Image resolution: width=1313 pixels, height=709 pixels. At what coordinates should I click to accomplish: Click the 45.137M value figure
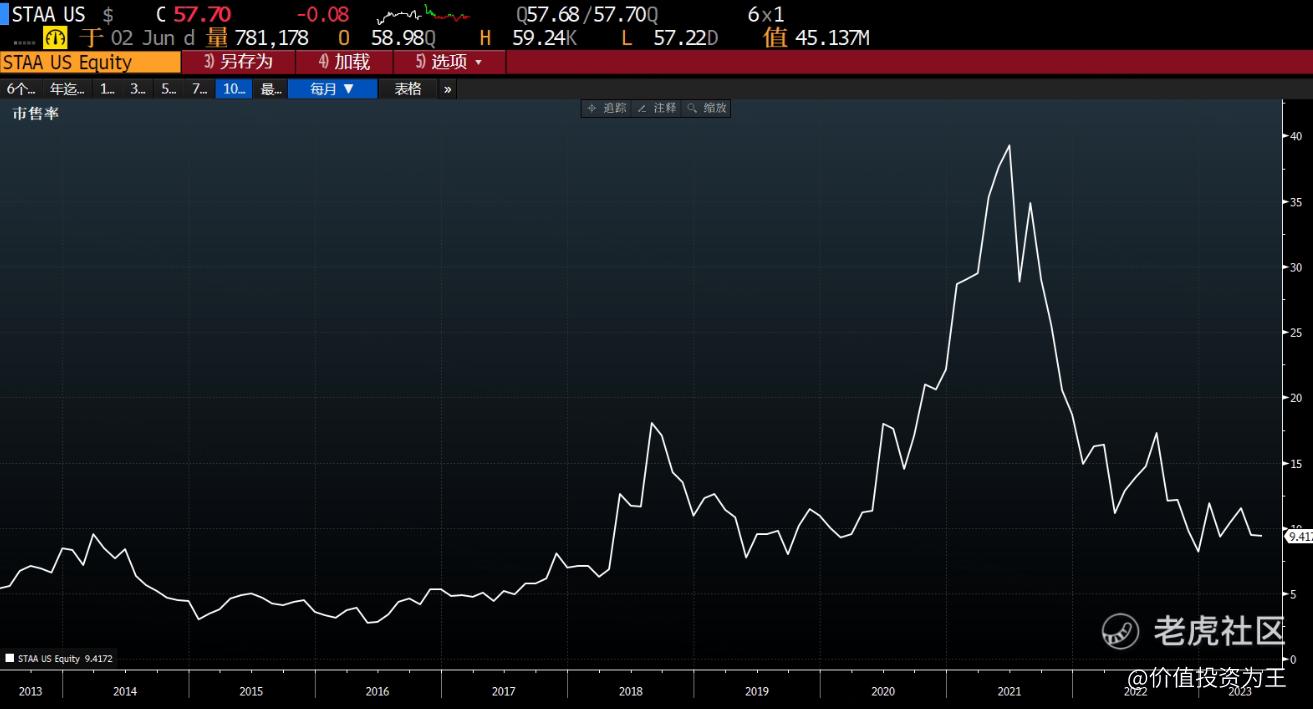coord(832,38)
